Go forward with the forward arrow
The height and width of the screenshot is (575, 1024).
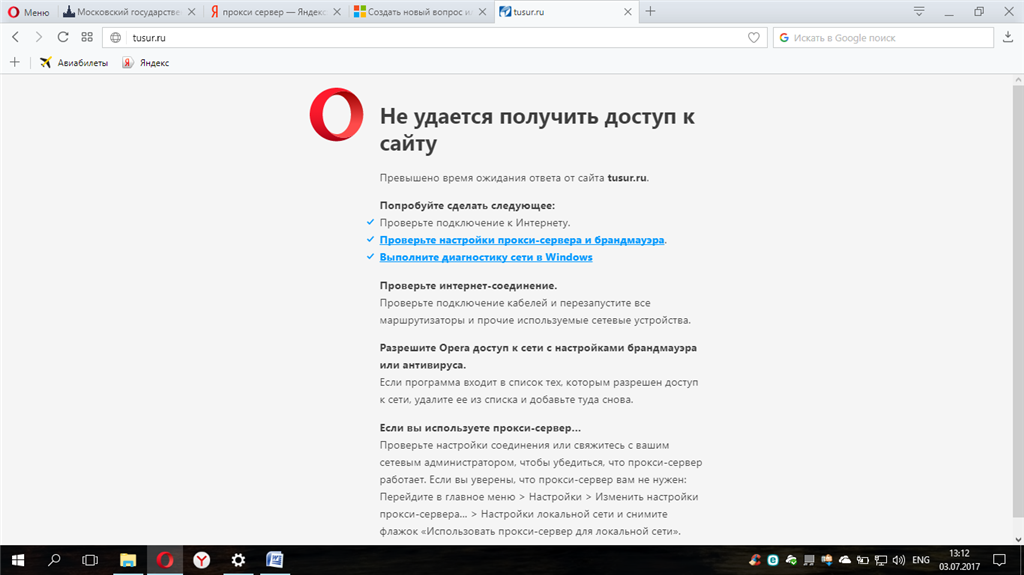(39, 37)
